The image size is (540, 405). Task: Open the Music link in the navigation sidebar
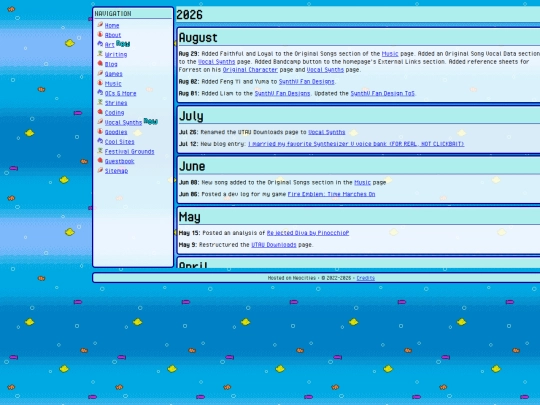pyautogui.click(x=113, y=84)
